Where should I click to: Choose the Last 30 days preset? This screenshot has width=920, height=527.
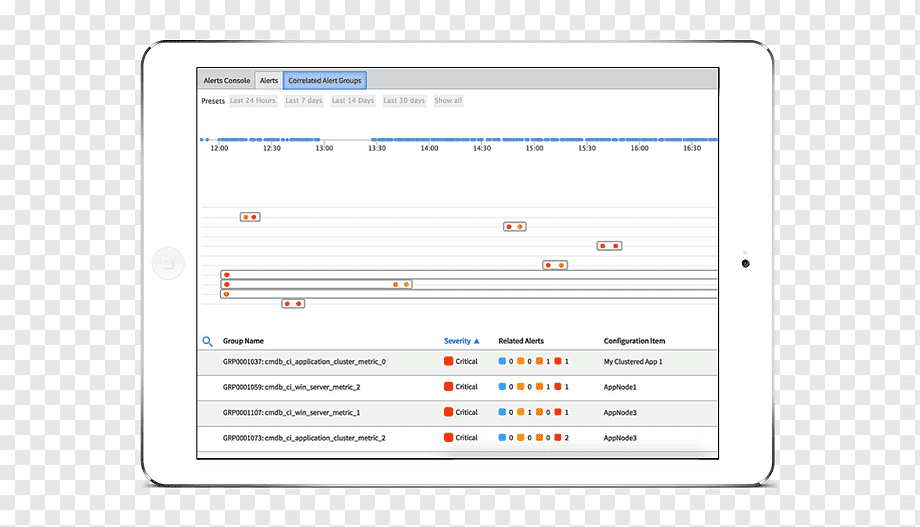click(x=404, y=100)
